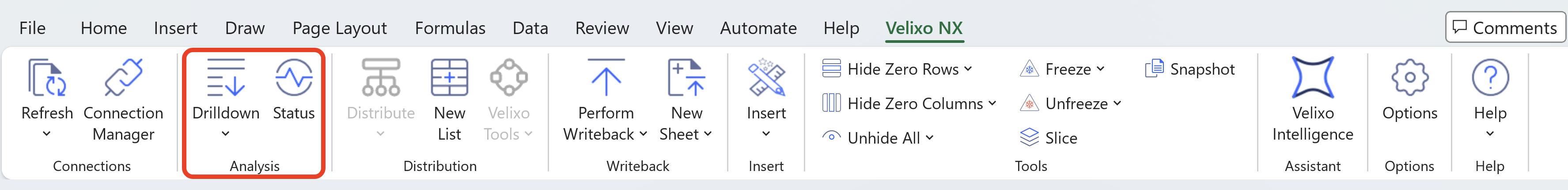This screenshot has width=1568, height=190.
Task: Open the Page Layout tab
Action: pyautogui.click(x=339, y=28)
